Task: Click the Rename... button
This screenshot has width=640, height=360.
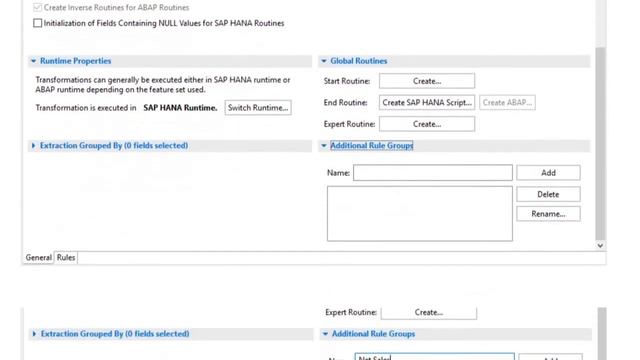Action: tap(548, 214)
